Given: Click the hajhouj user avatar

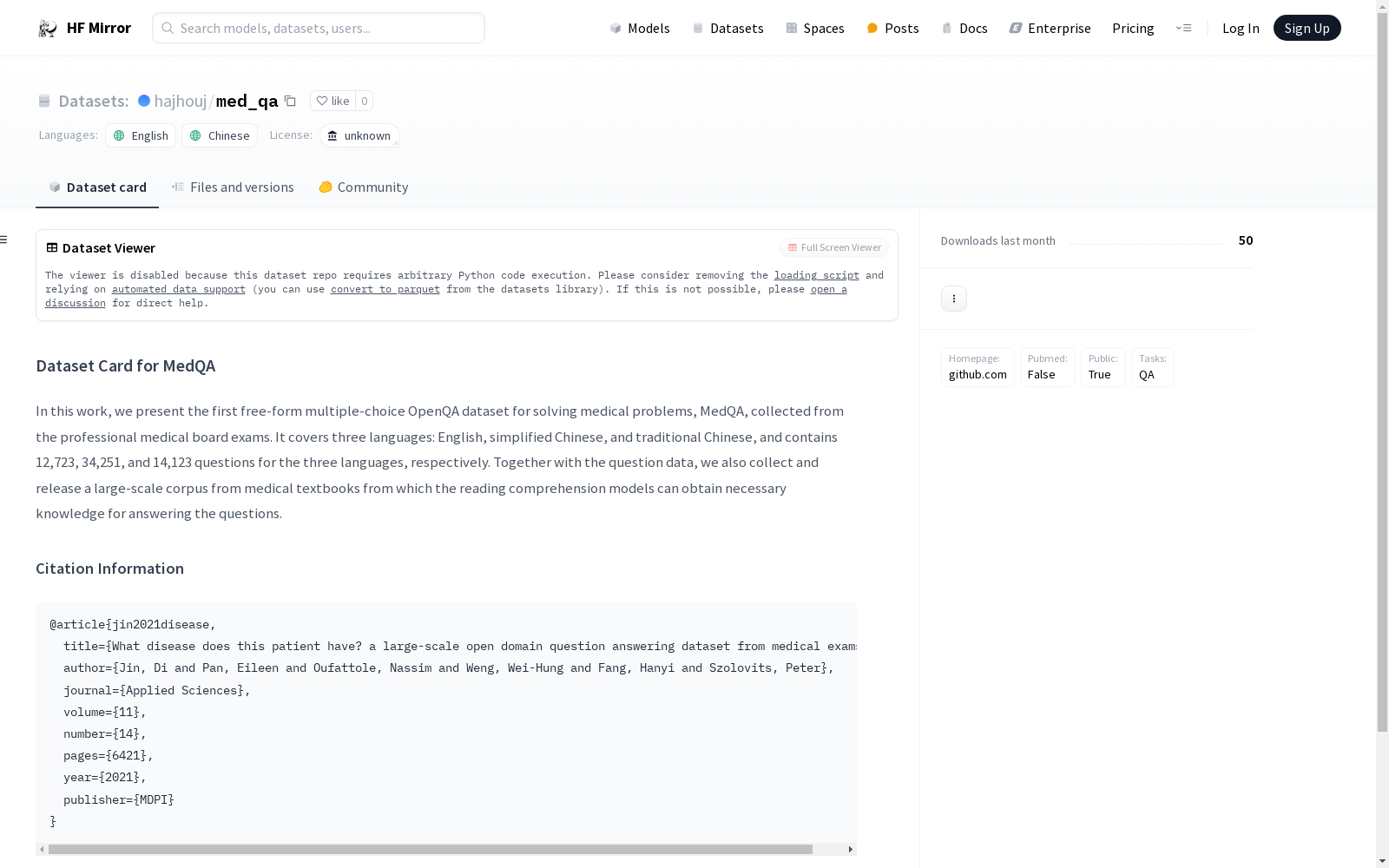Looking at the screenshot, I should click(x=144, y=101).
